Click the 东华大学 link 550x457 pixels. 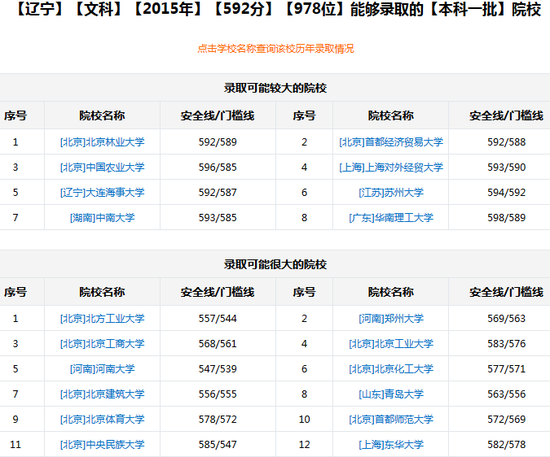click(391, 445)
